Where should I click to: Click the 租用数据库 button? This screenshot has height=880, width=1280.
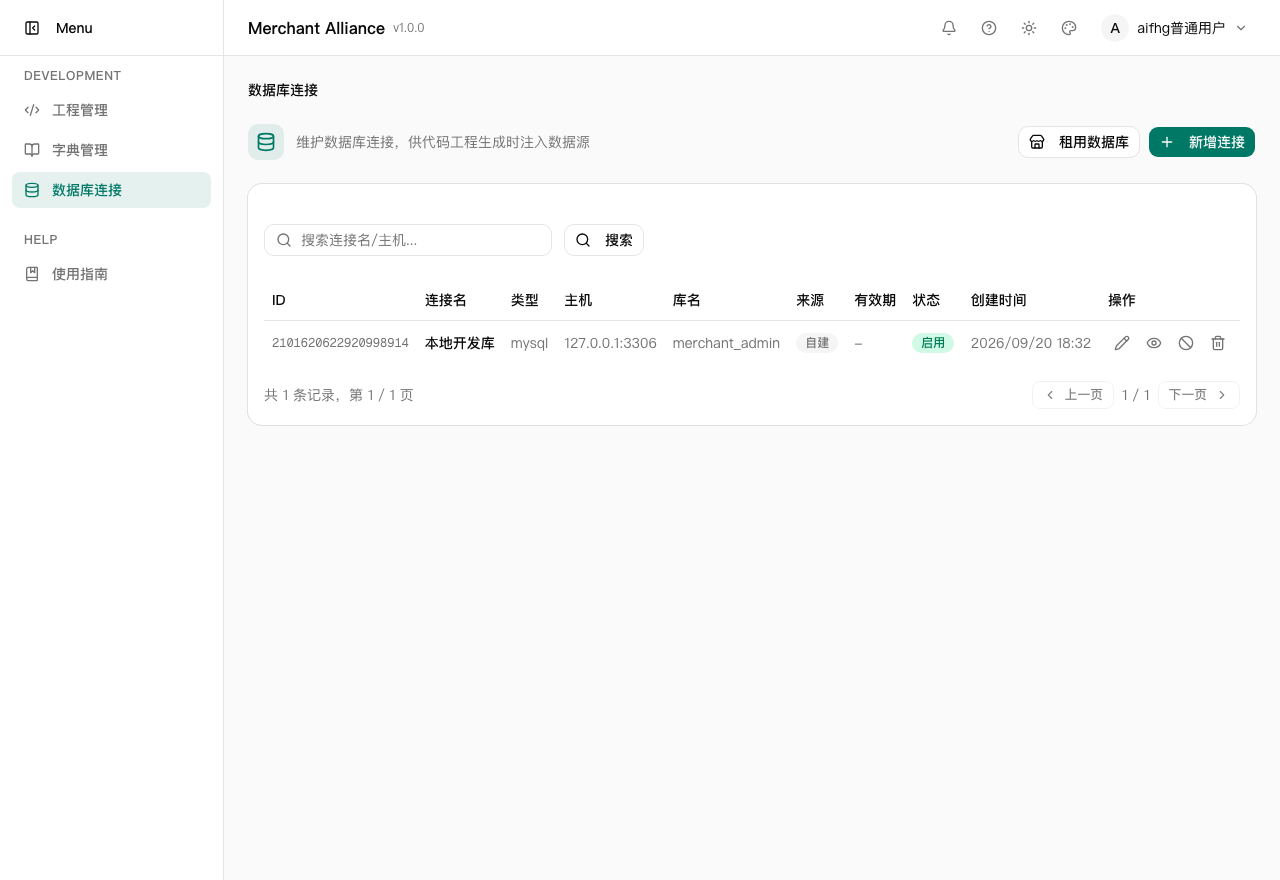pos(1079,142)
